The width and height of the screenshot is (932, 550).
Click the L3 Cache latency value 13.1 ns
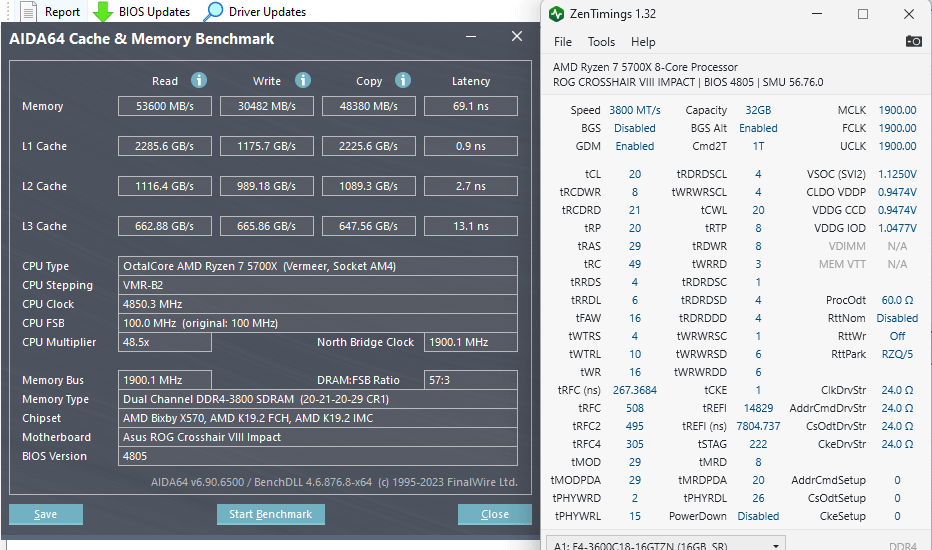tap(471, 226)
